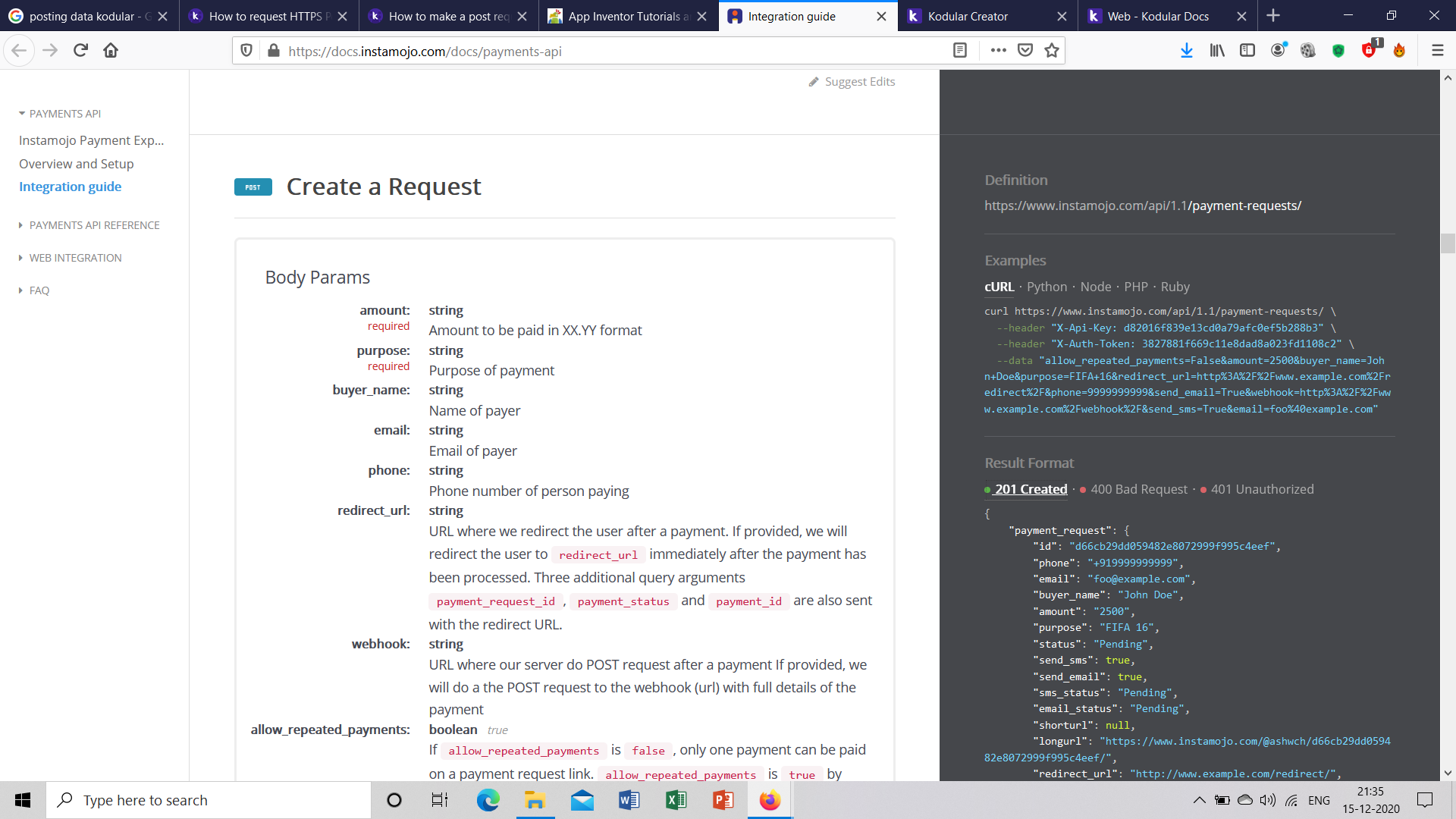
Task: Open Firefox downloads arrow icon
Action: pyautogui.click(x=1186, y=51)
